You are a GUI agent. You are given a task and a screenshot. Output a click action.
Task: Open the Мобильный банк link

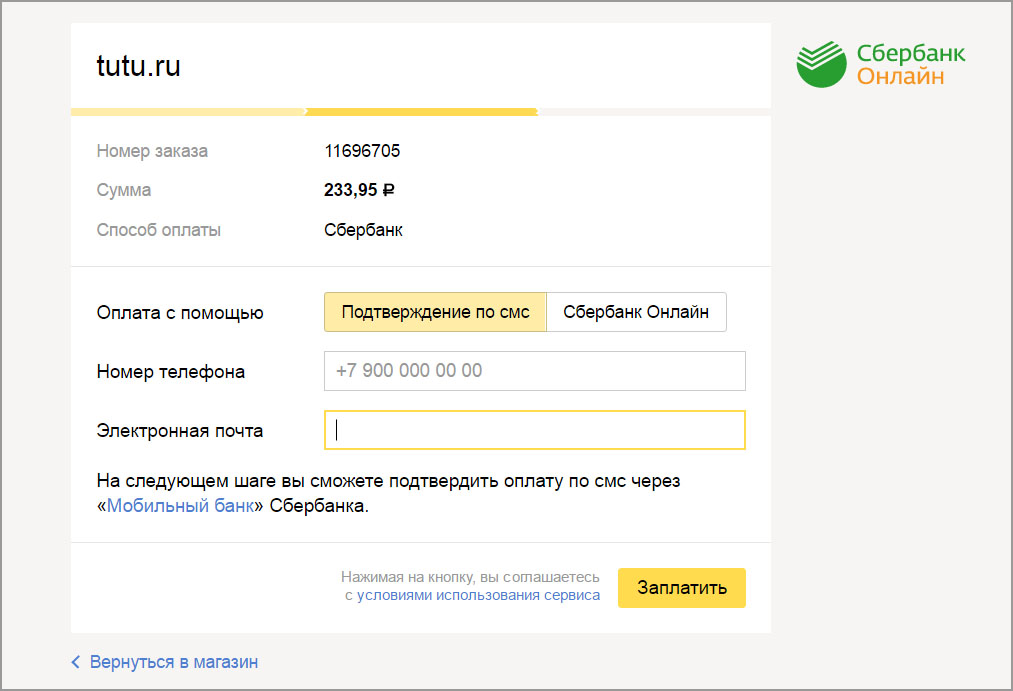179,506
